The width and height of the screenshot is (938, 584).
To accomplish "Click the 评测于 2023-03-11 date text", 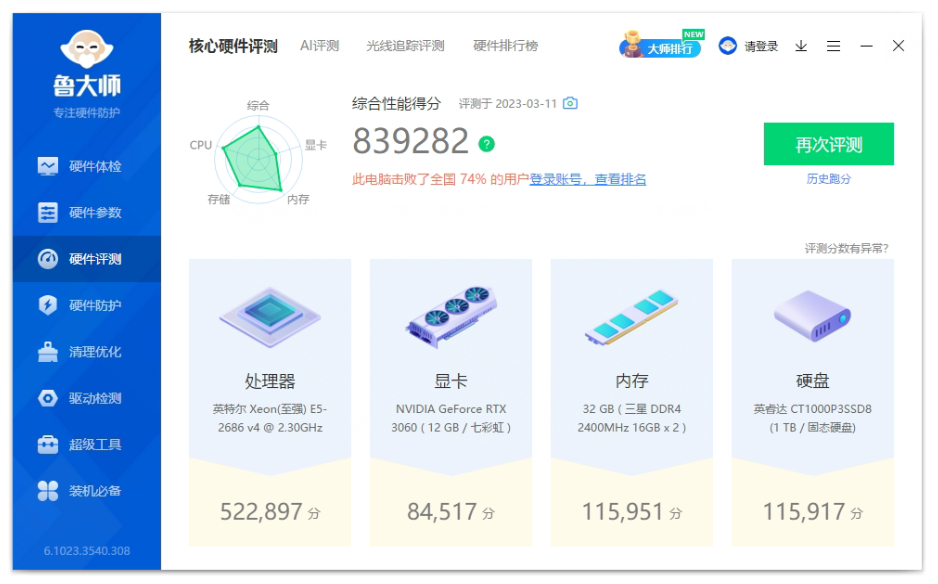I will click(x=508, y=104).
